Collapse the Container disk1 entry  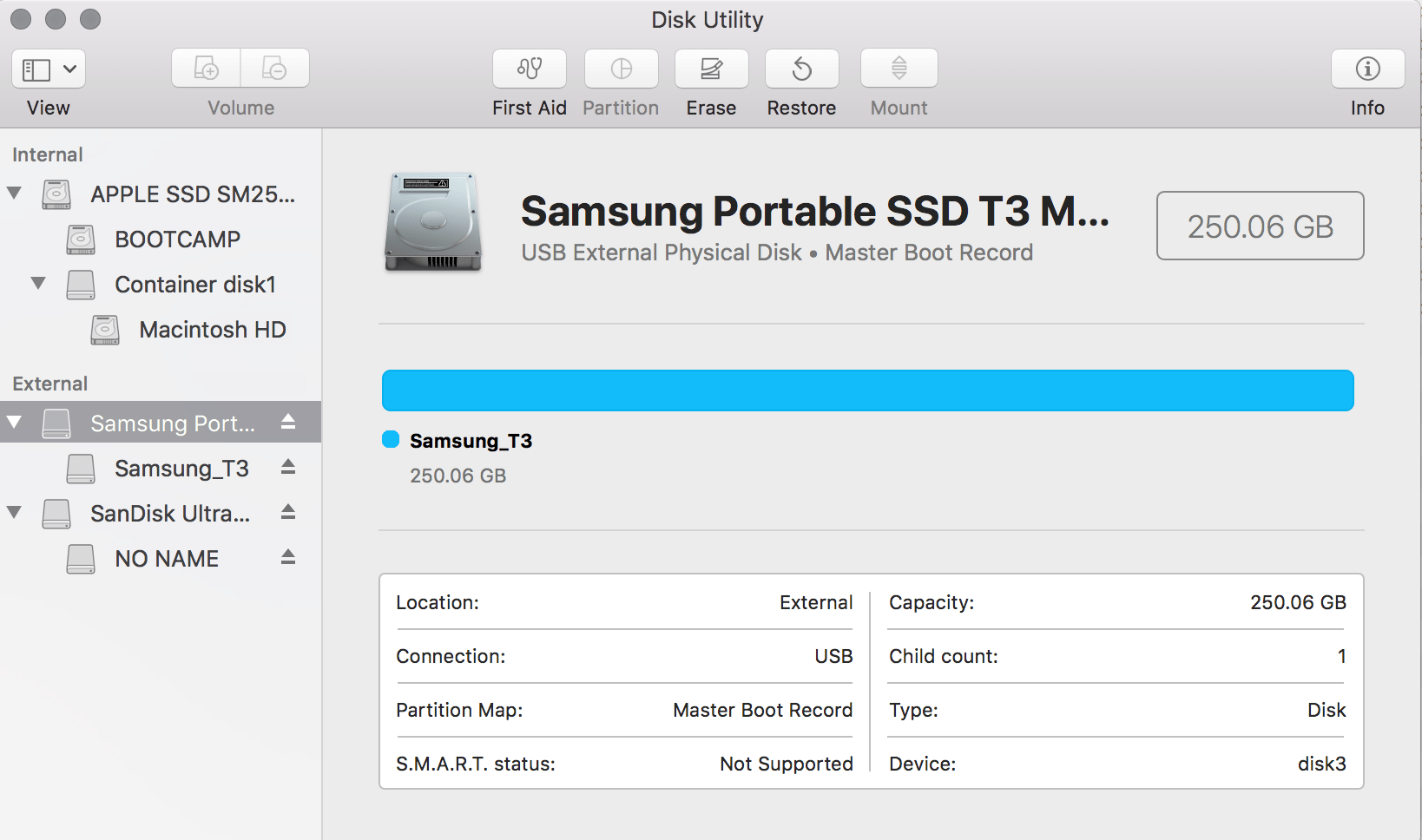coord(37,284)
